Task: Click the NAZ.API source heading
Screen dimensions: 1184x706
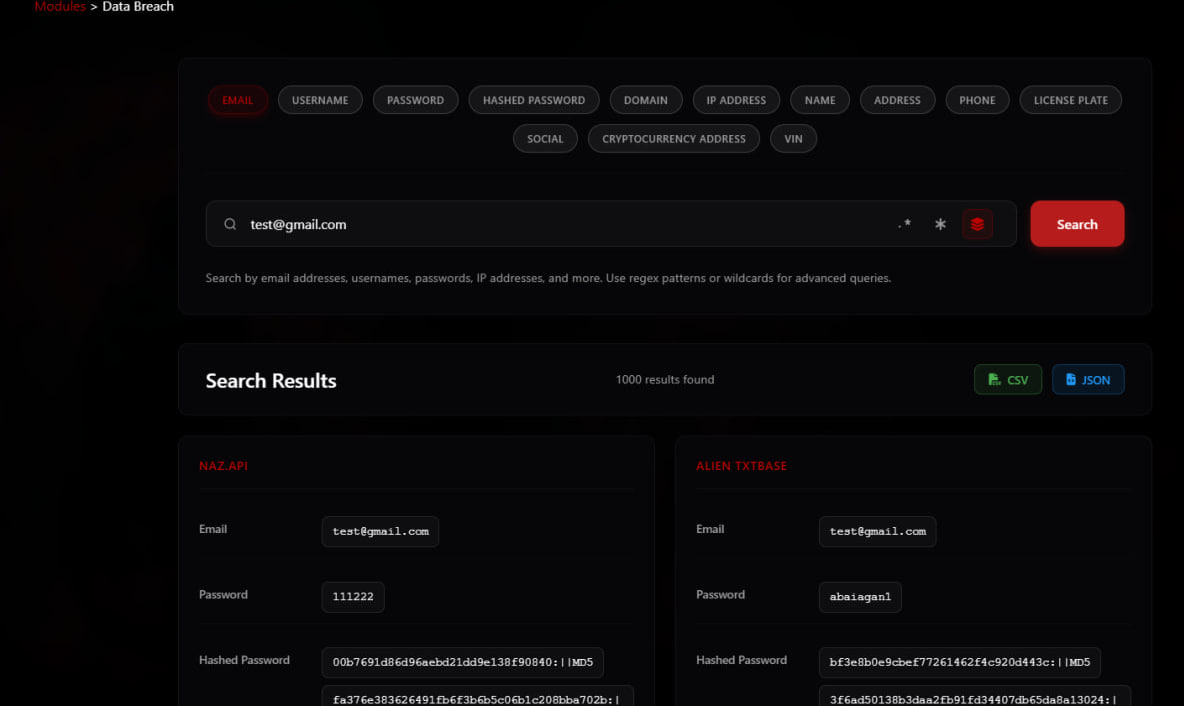Action: coord(224,466)
